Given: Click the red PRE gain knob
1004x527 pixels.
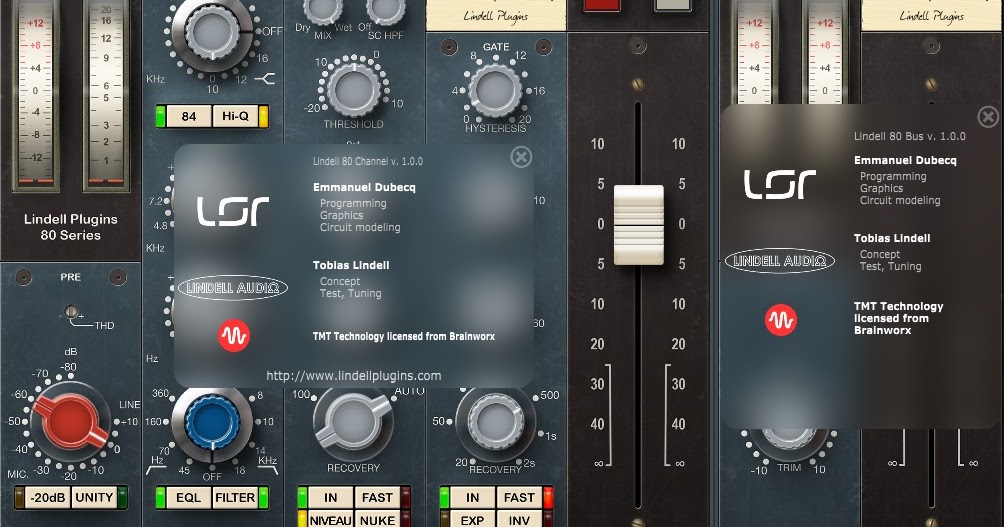Looking at the screenshot, I should [x=70, y=421].
